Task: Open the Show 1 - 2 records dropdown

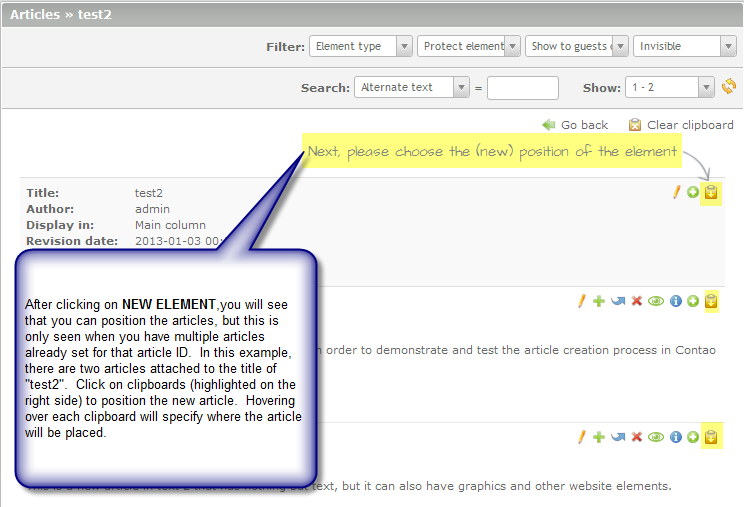Action: pyautogui.click(x=670, y=87)
